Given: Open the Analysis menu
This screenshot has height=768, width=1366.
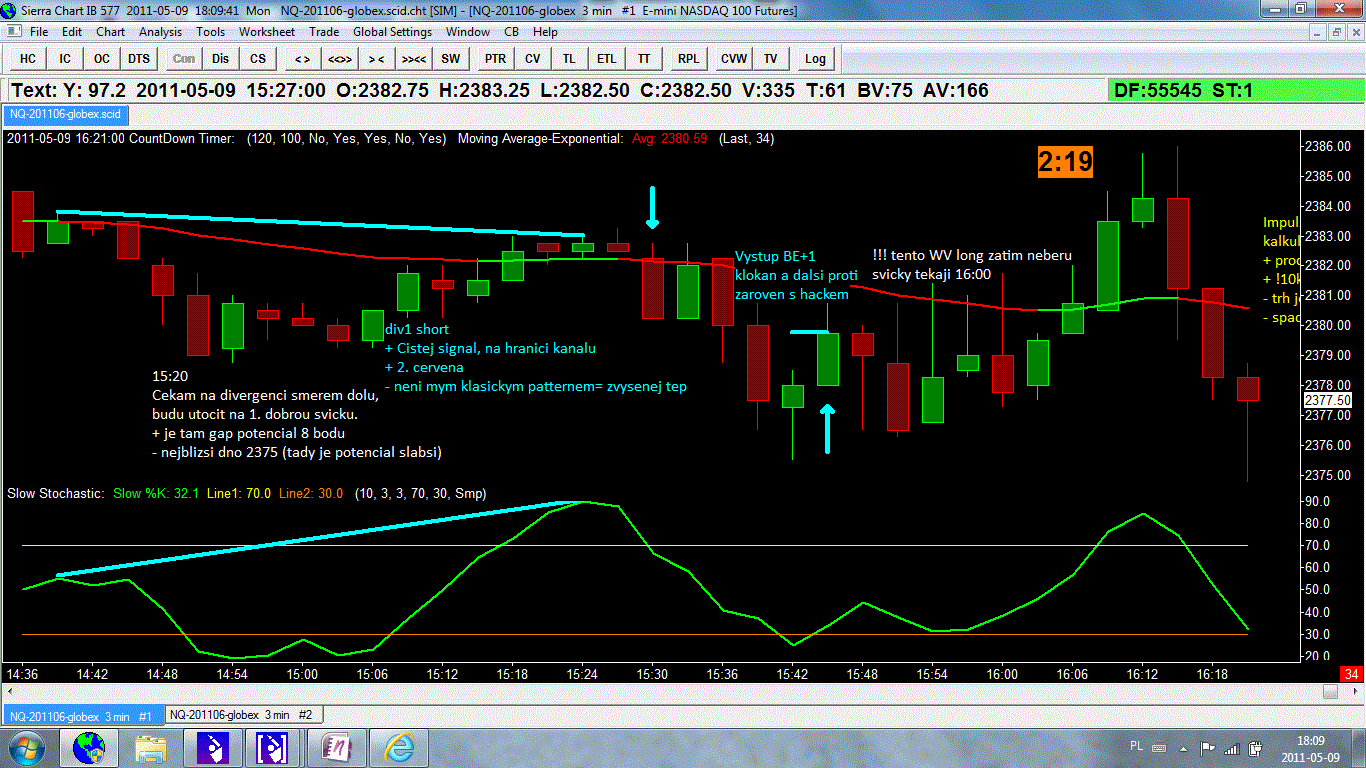Looking at the screenshot, I should tap(160, 32).
